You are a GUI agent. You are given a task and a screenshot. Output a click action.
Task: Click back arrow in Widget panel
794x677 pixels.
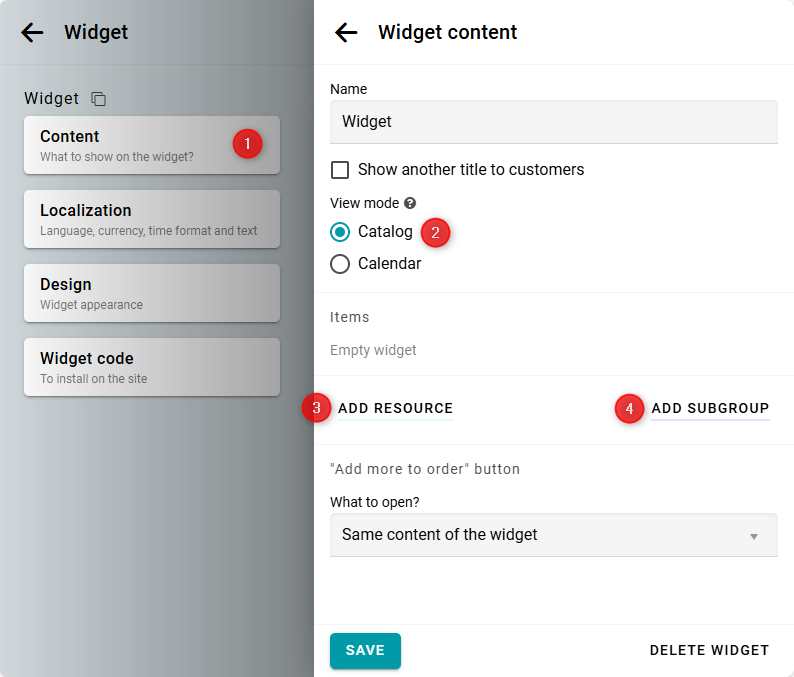click(33, 32)
